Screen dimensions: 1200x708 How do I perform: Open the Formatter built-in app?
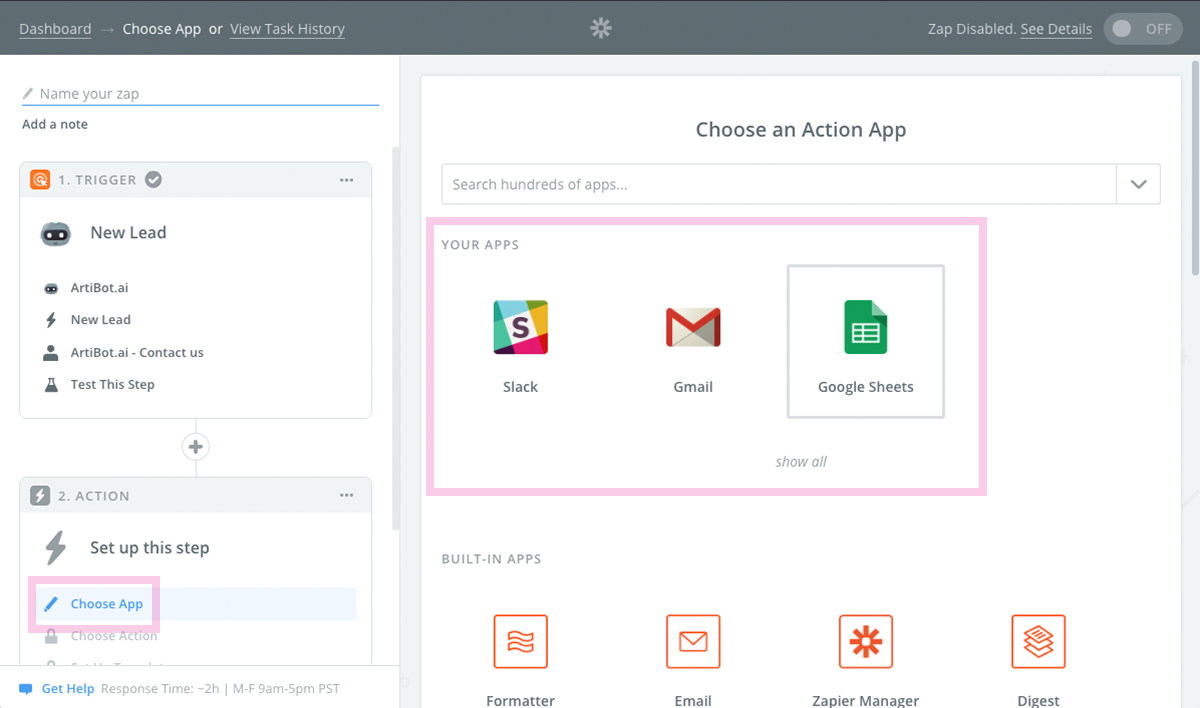[520, 641]
